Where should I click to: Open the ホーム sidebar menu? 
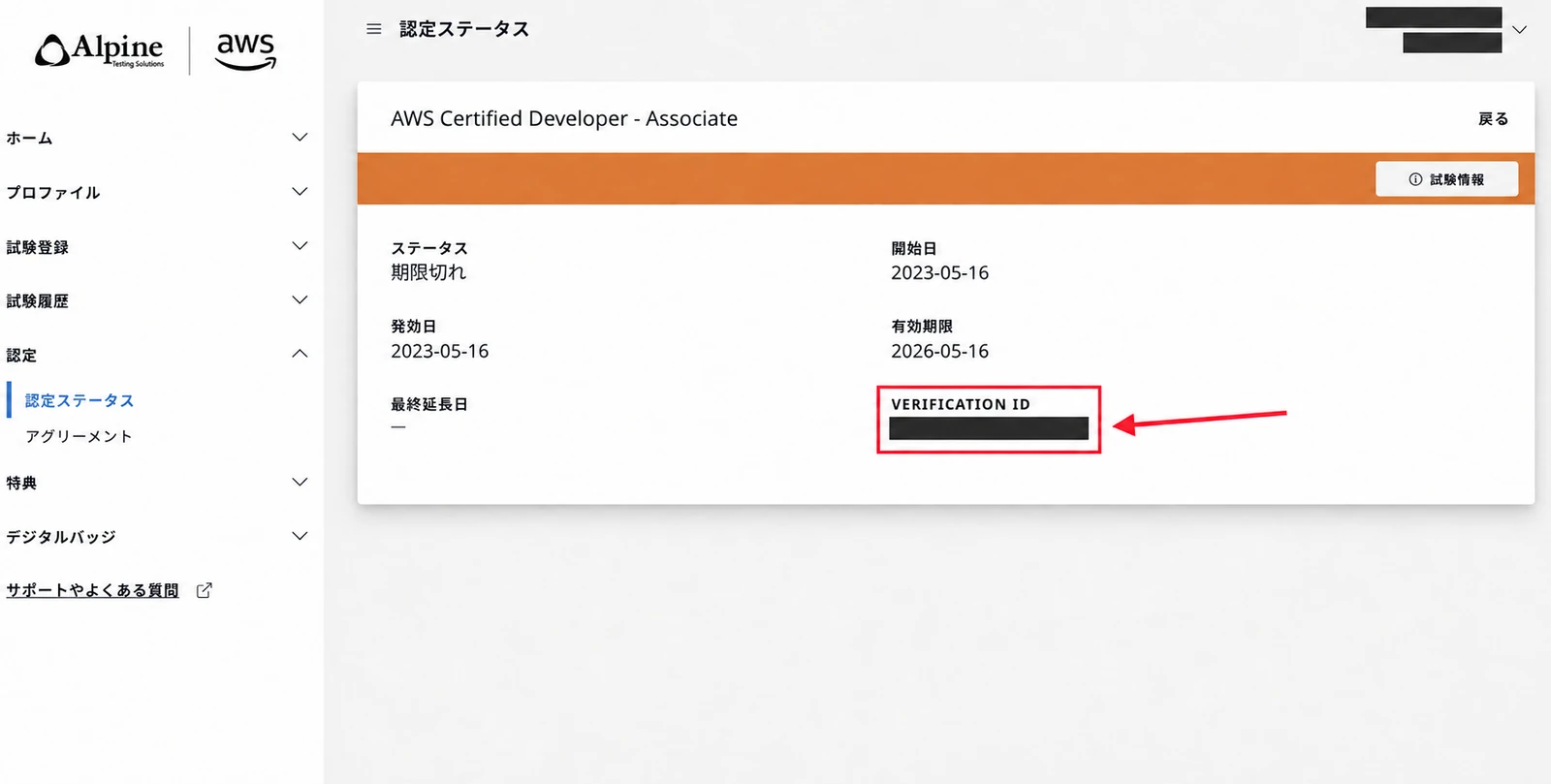pos(29,138)
